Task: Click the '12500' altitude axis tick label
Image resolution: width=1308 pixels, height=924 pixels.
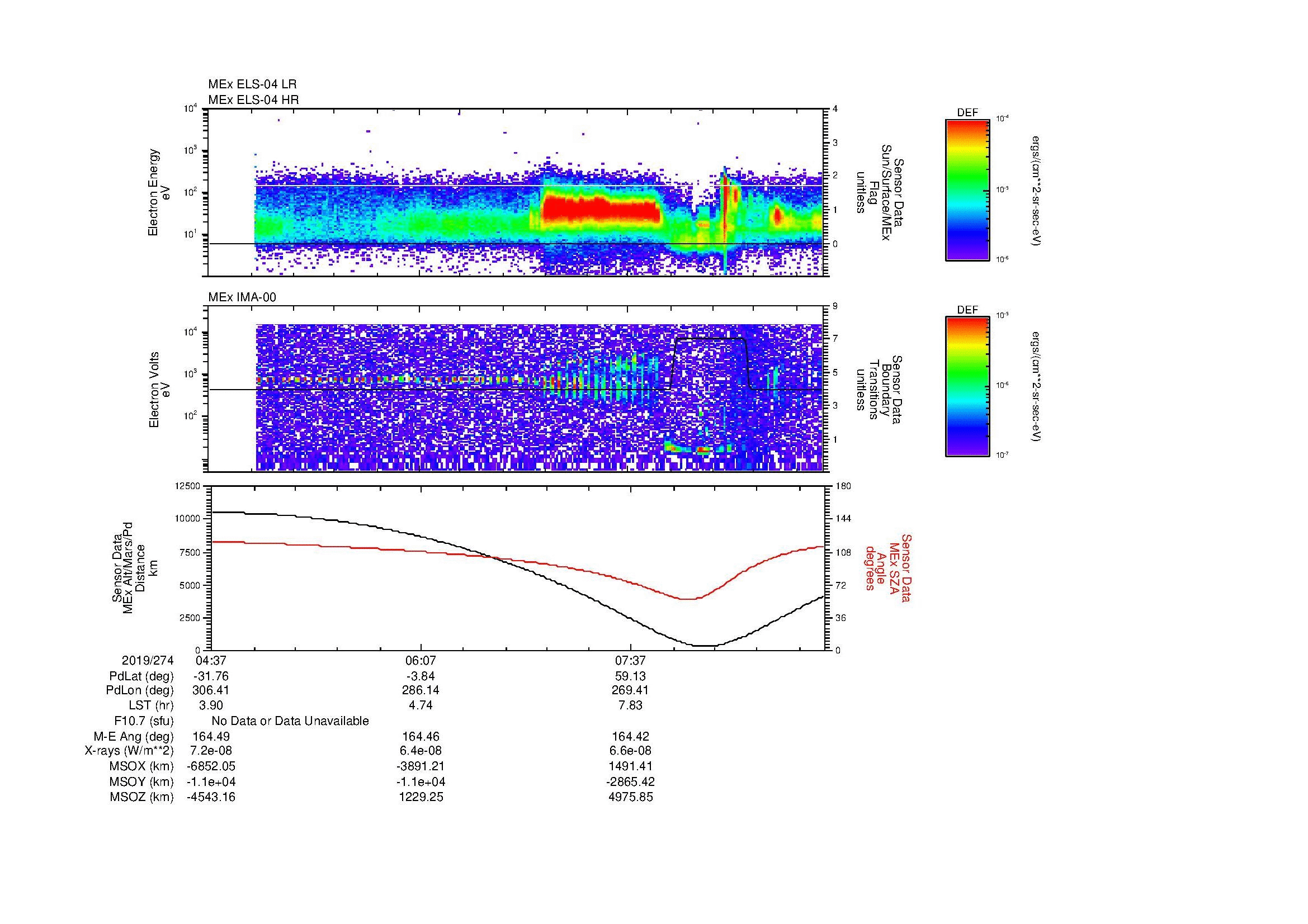Action: pyautogui.click(x=188, y=486)
